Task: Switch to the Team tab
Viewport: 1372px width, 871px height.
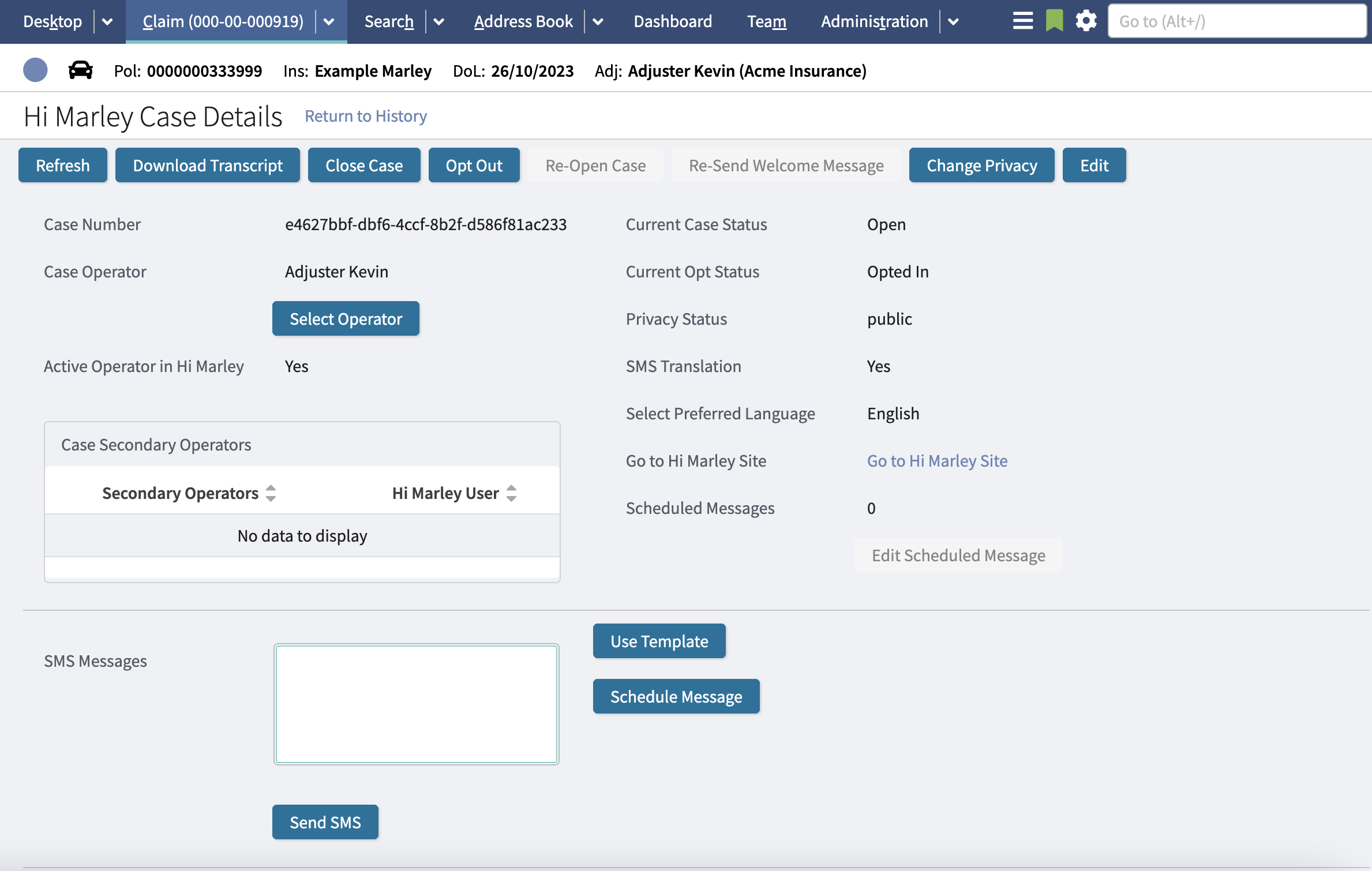Action: (766, 21)
